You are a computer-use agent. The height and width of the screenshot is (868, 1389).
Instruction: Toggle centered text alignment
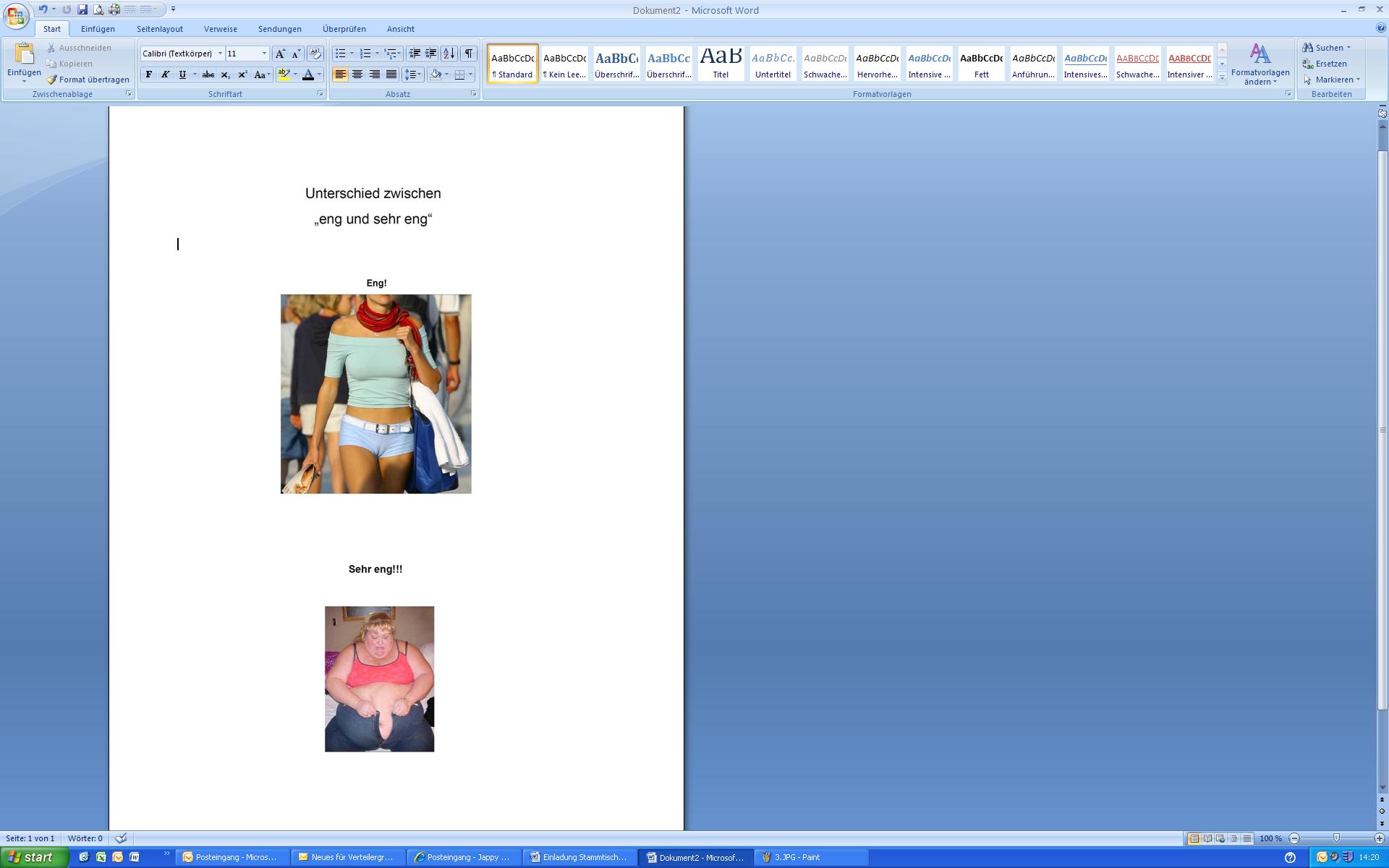tap(357, 75)
